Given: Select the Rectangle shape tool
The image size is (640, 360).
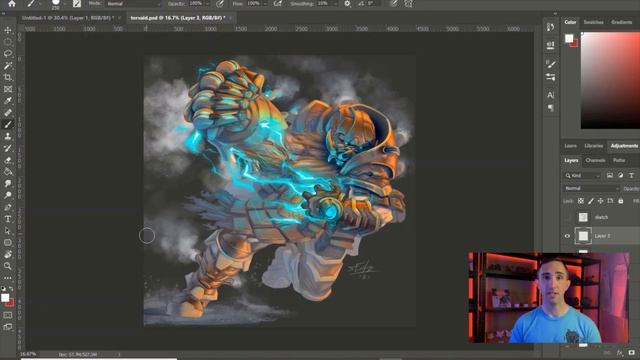Looking at the screenshot, I should point(8,243).
